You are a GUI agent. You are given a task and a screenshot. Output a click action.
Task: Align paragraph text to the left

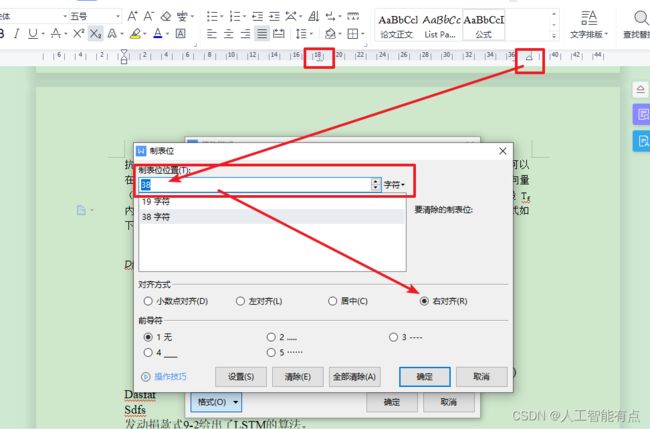(x=212, y=34)
